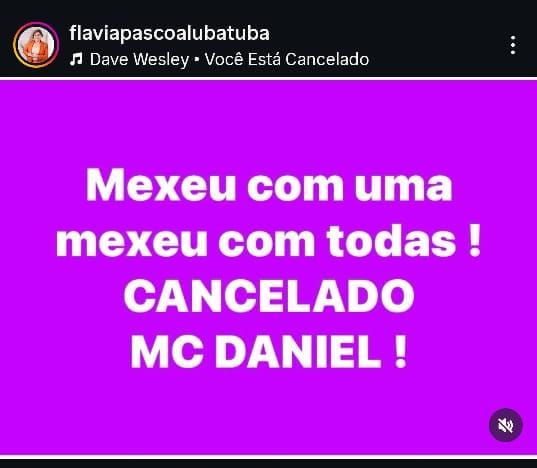Open the Você Está Cancelado song title

(287, 59)
